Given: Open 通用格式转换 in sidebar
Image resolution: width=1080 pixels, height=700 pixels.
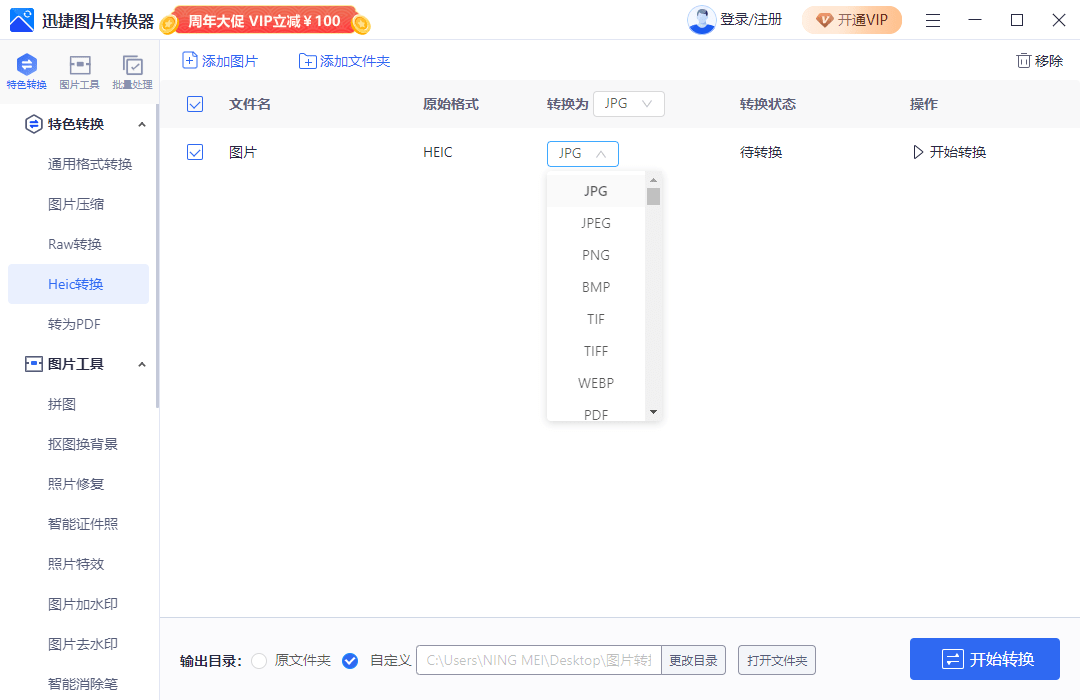Looking at the screenshot, I should click(x=90, y=164).
